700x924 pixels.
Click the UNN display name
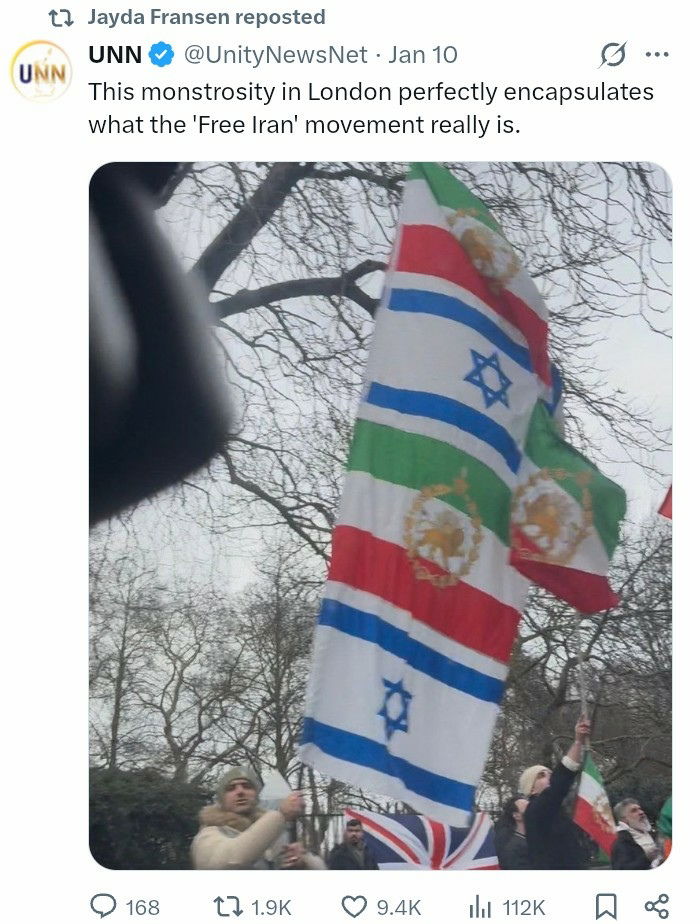point(115,55)
